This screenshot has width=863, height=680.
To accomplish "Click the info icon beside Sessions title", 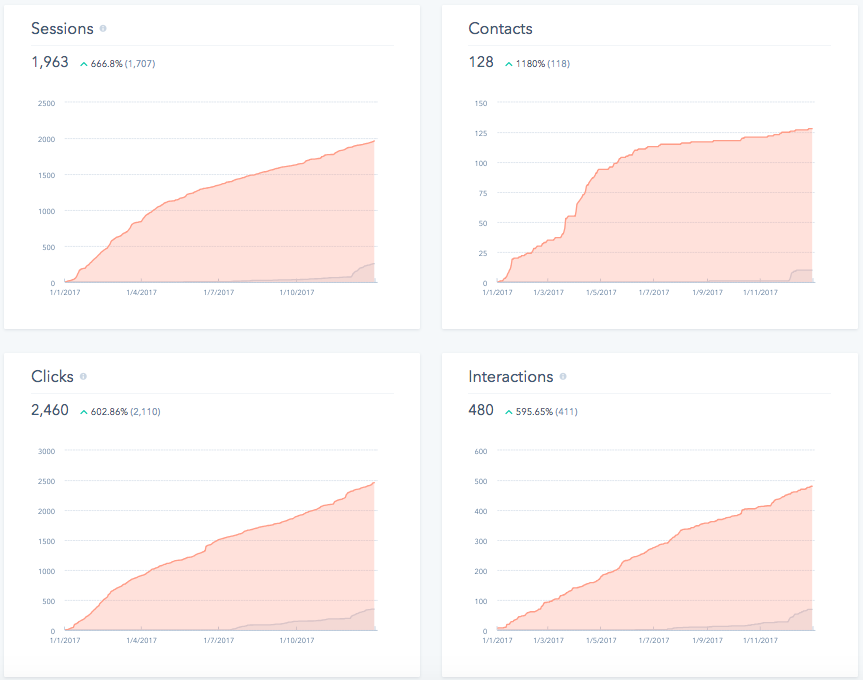I will click(x=103, y=29).
